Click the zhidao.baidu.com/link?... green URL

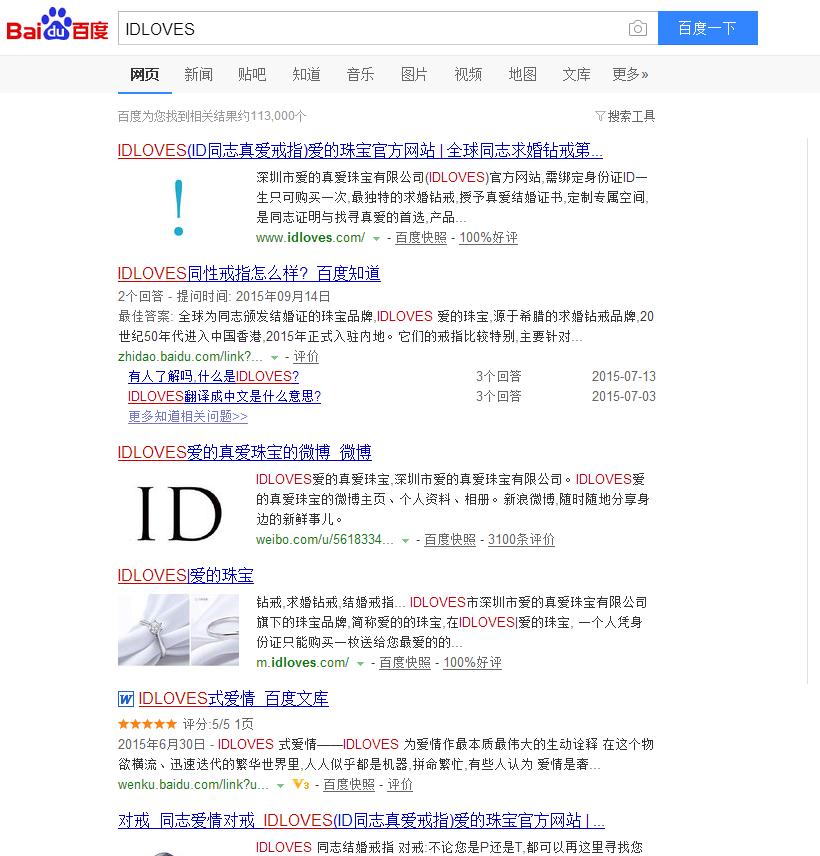coord(191,357)
